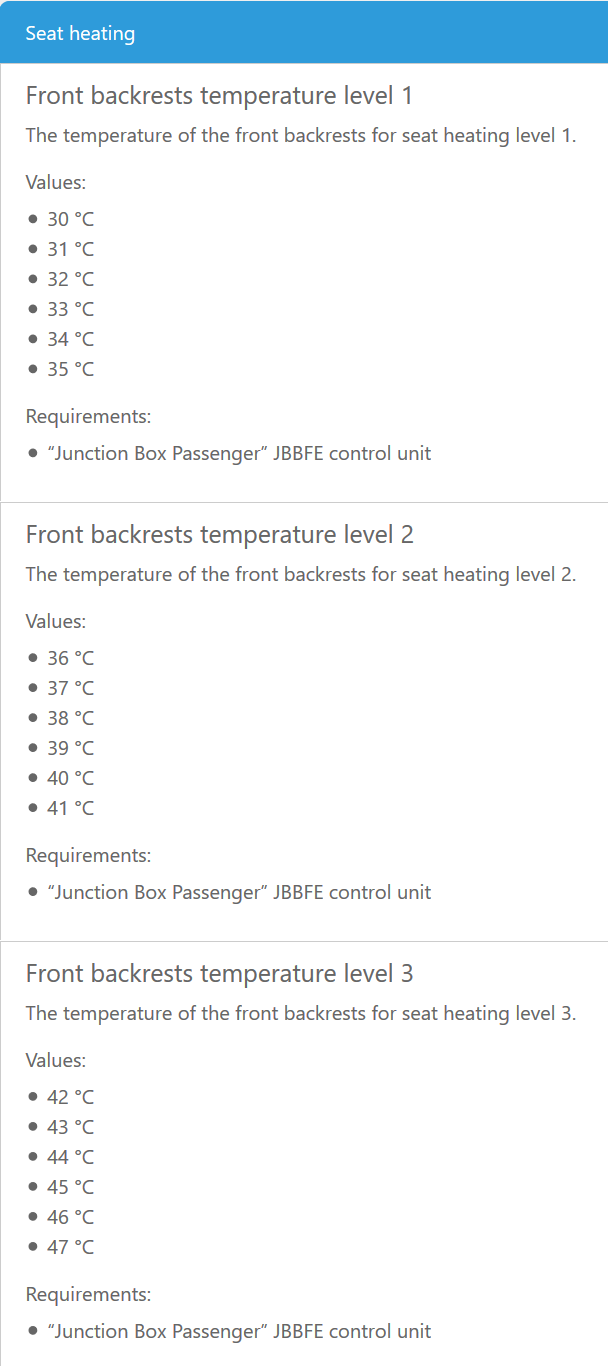Select the 36 °C value
608x1366 pixels.
coord(70,658)
